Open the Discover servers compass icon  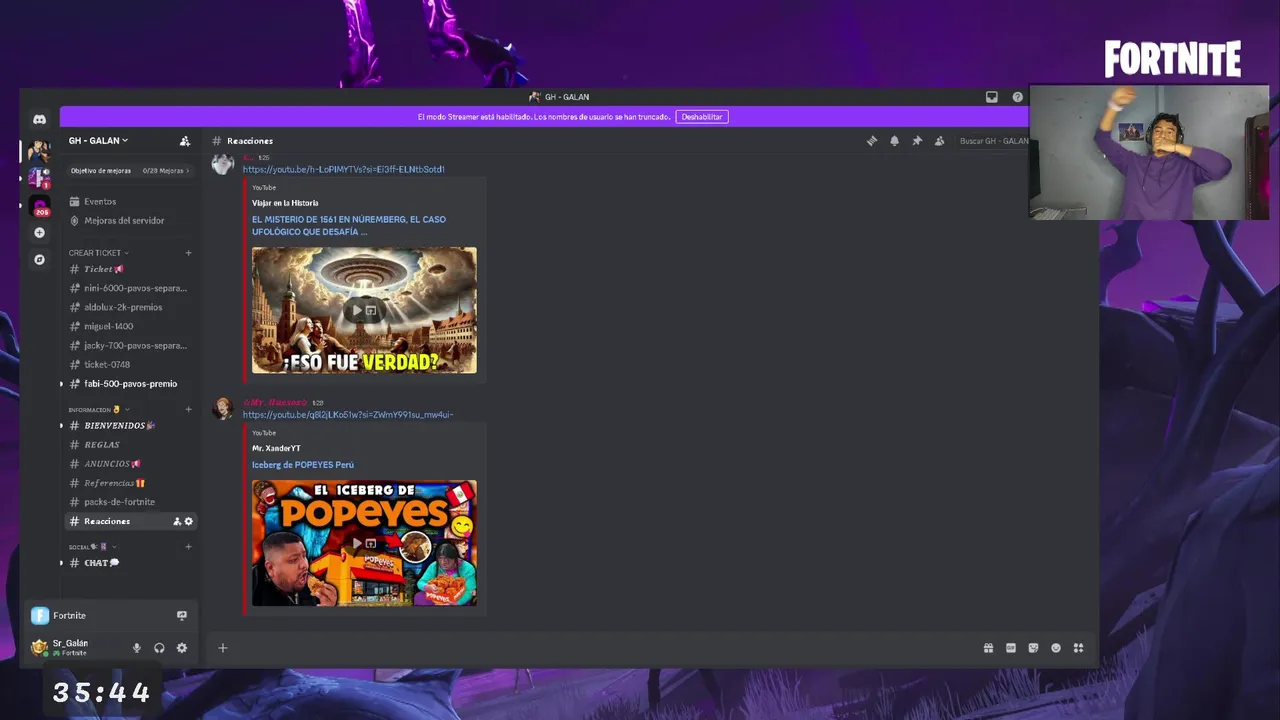click(x=39, y=260)
